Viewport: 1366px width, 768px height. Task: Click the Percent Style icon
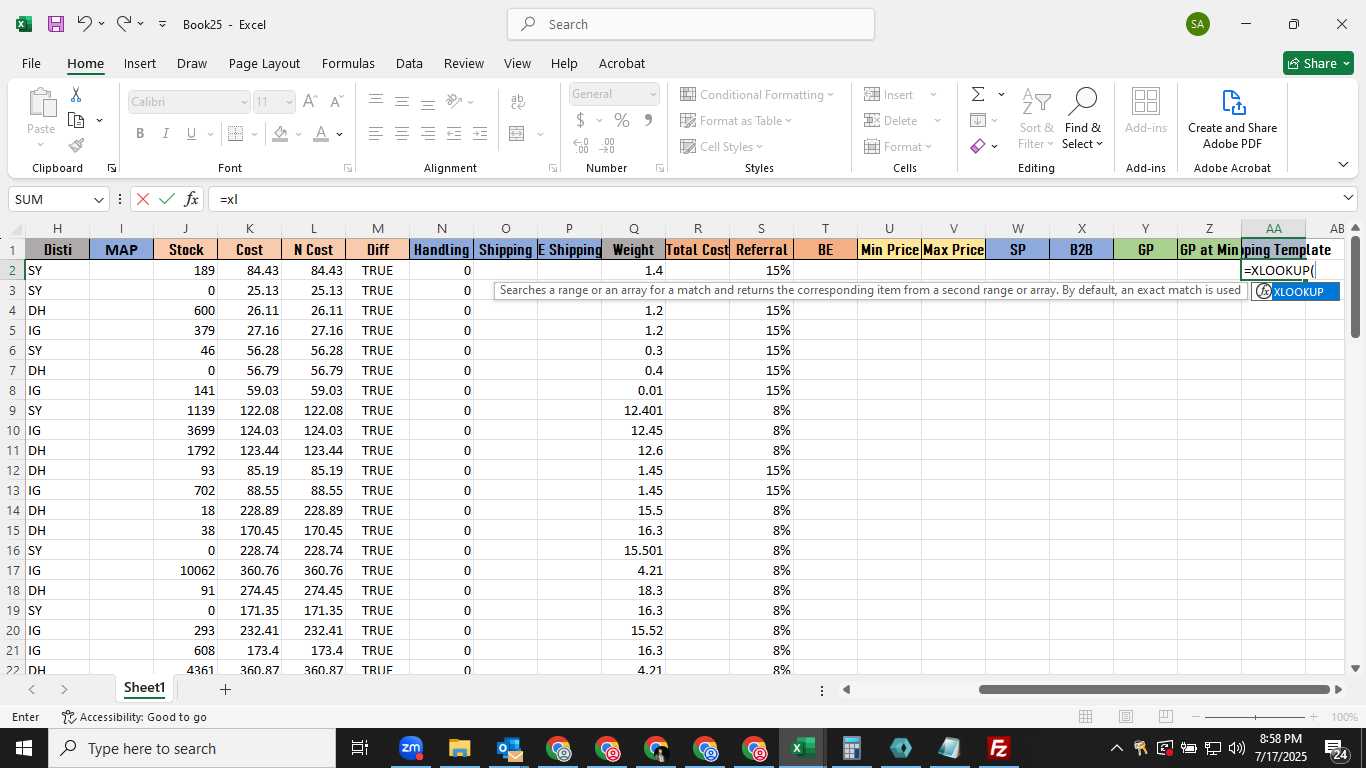(621, 120)
